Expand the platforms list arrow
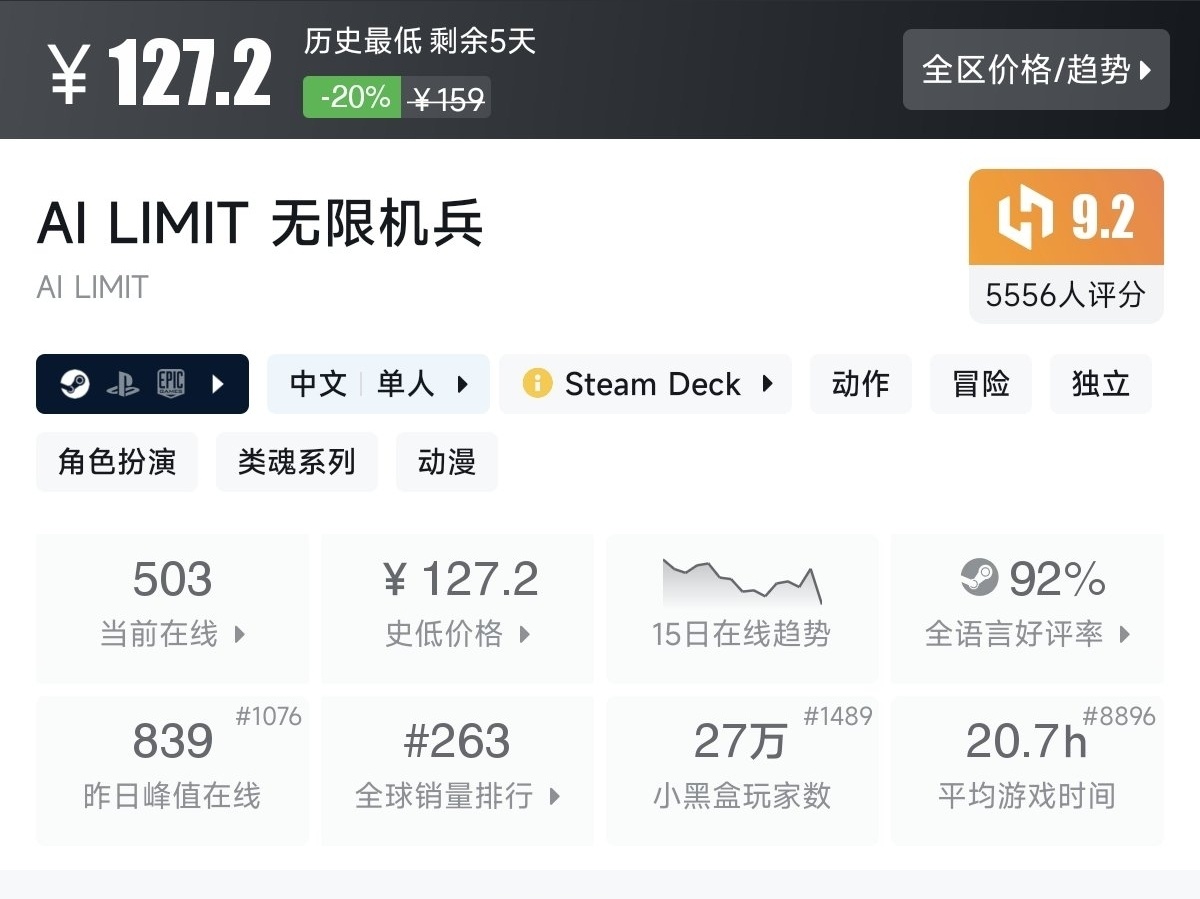The image size is (1200, 899). [218, 384]
